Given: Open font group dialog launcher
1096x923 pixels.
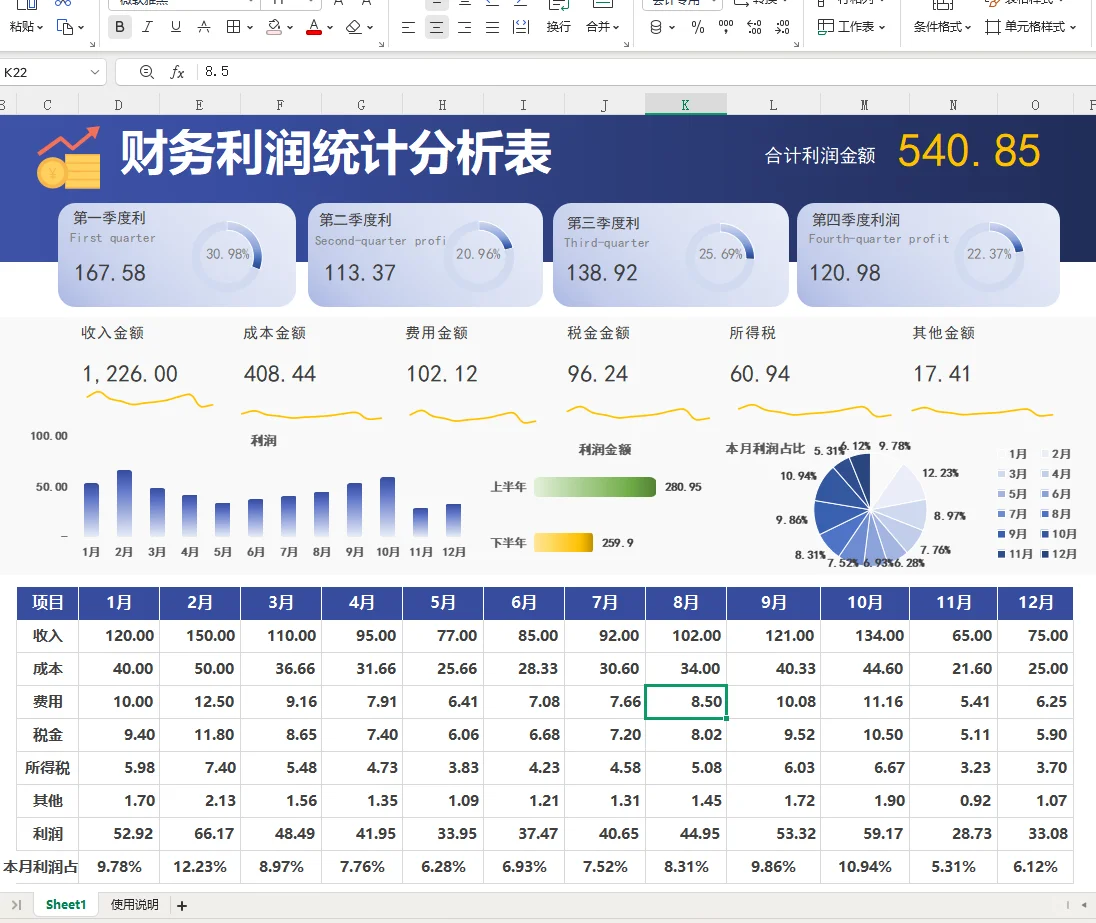Looking at the screenshot, I should coord(382,44).
